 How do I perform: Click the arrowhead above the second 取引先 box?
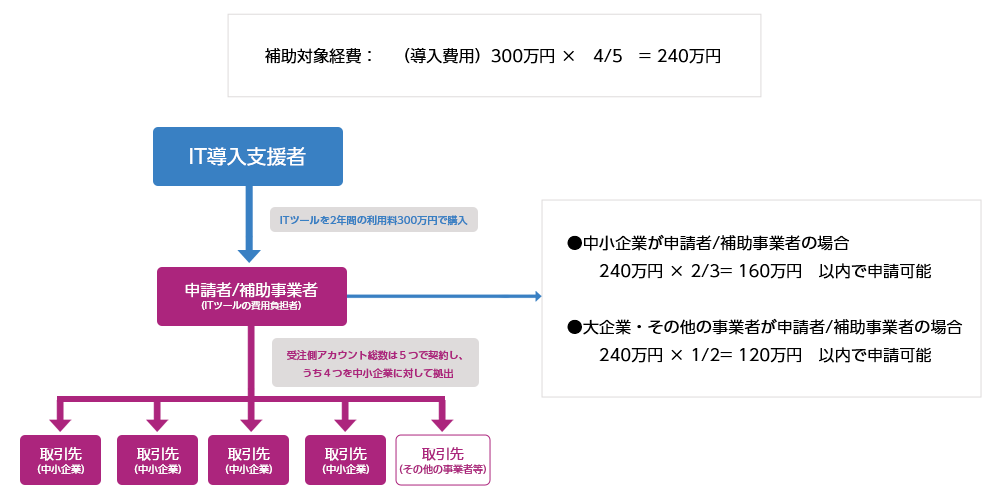[156, 420]
